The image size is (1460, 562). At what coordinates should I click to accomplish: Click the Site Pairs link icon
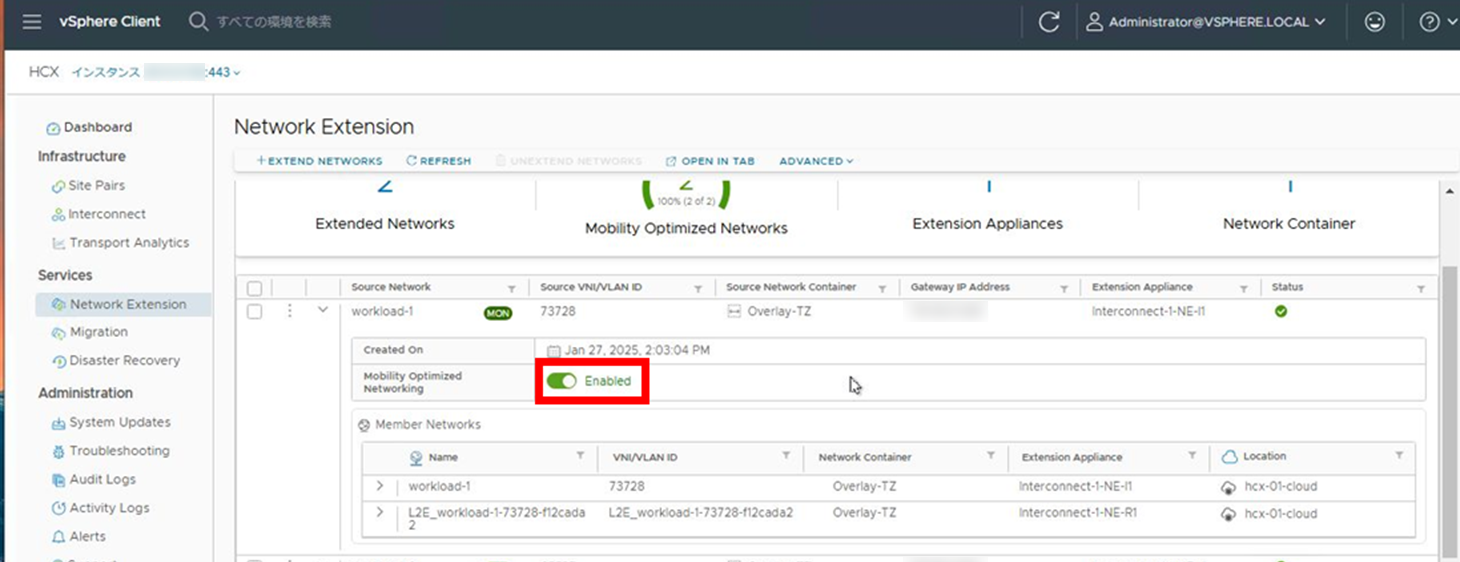click(x=58, y=186)
